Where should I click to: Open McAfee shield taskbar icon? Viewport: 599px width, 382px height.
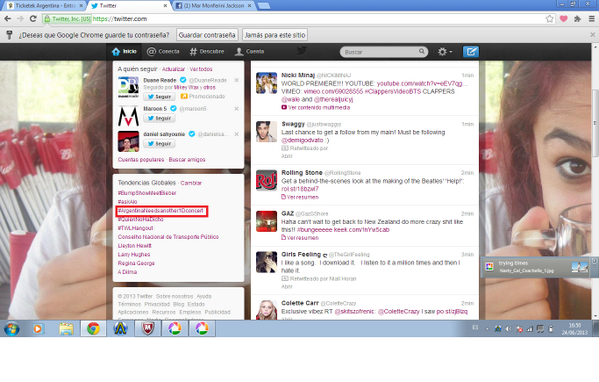148,329
